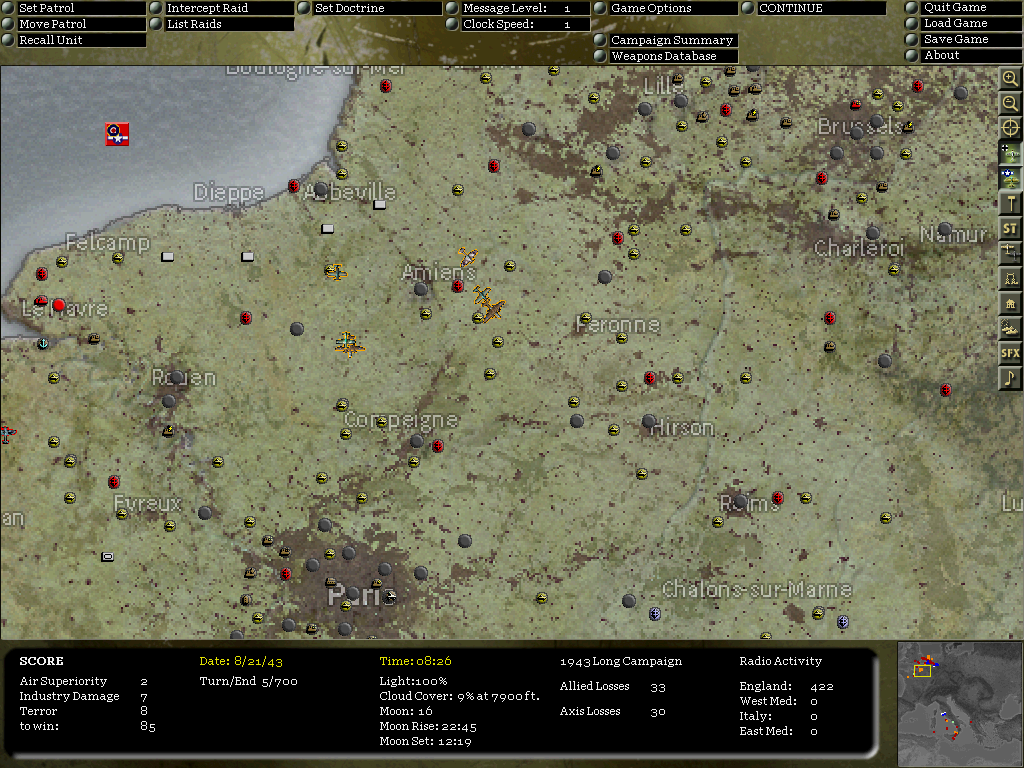Toggle the music note button
This screenshot has width=1024, height=768.
coord(1010,378)
